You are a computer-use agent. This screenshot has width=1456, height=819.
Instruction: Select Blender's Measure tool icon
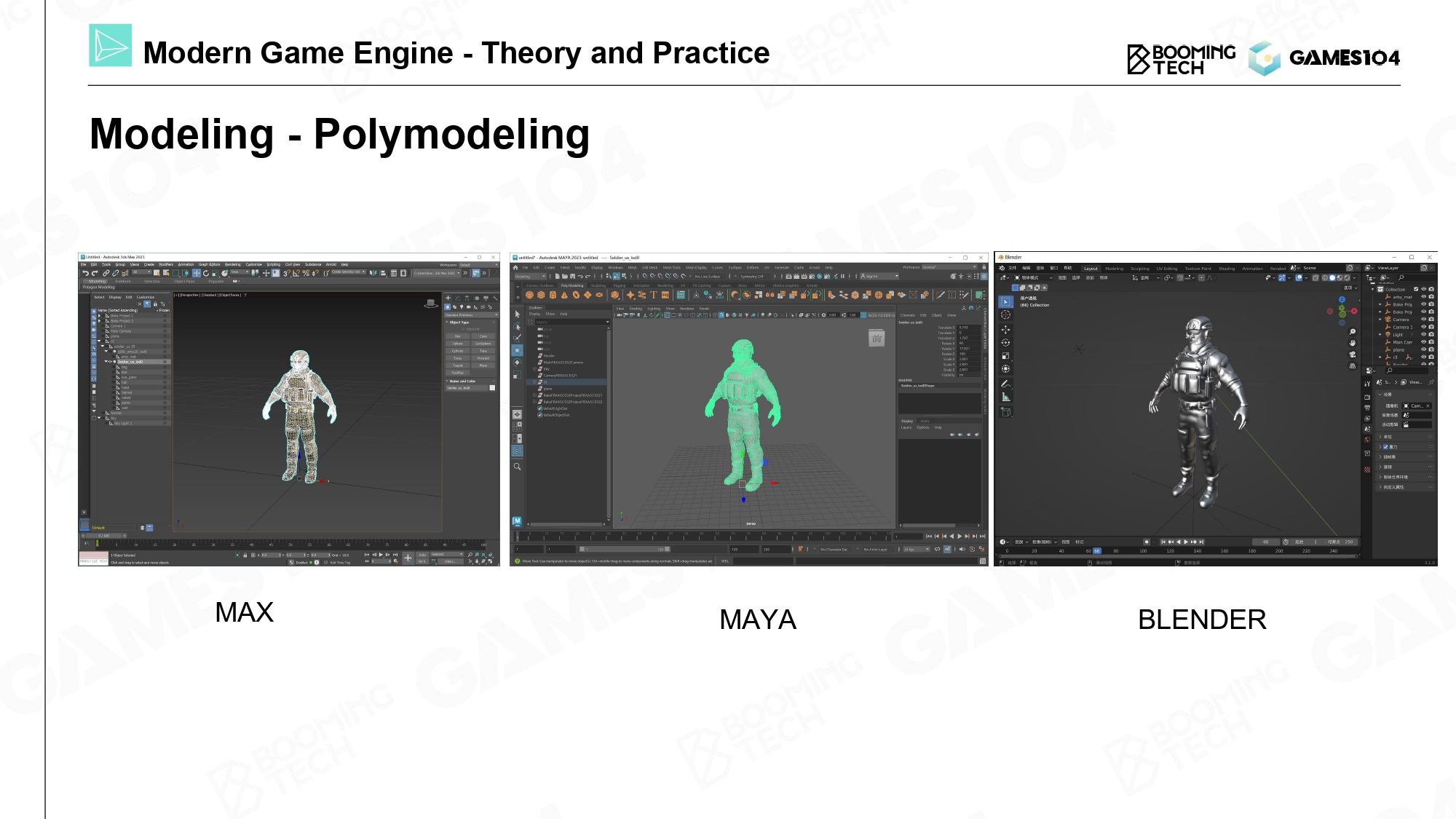click(x=1005, y=397)
